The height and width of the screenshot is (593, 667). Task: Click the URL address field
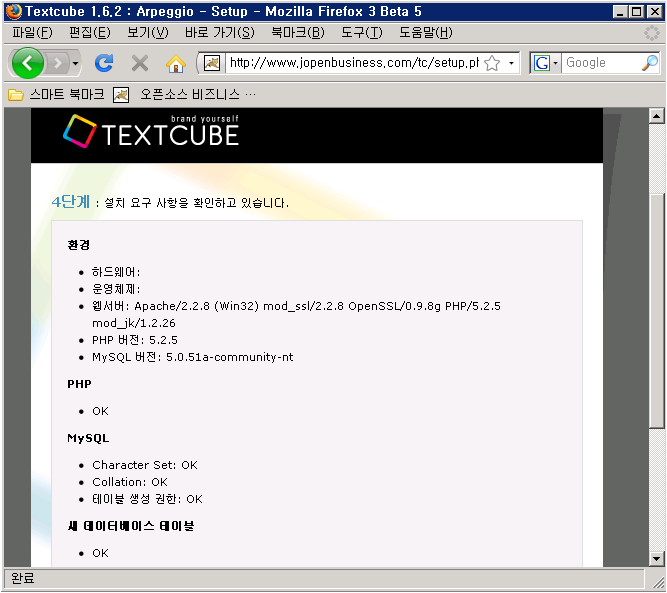354,63
